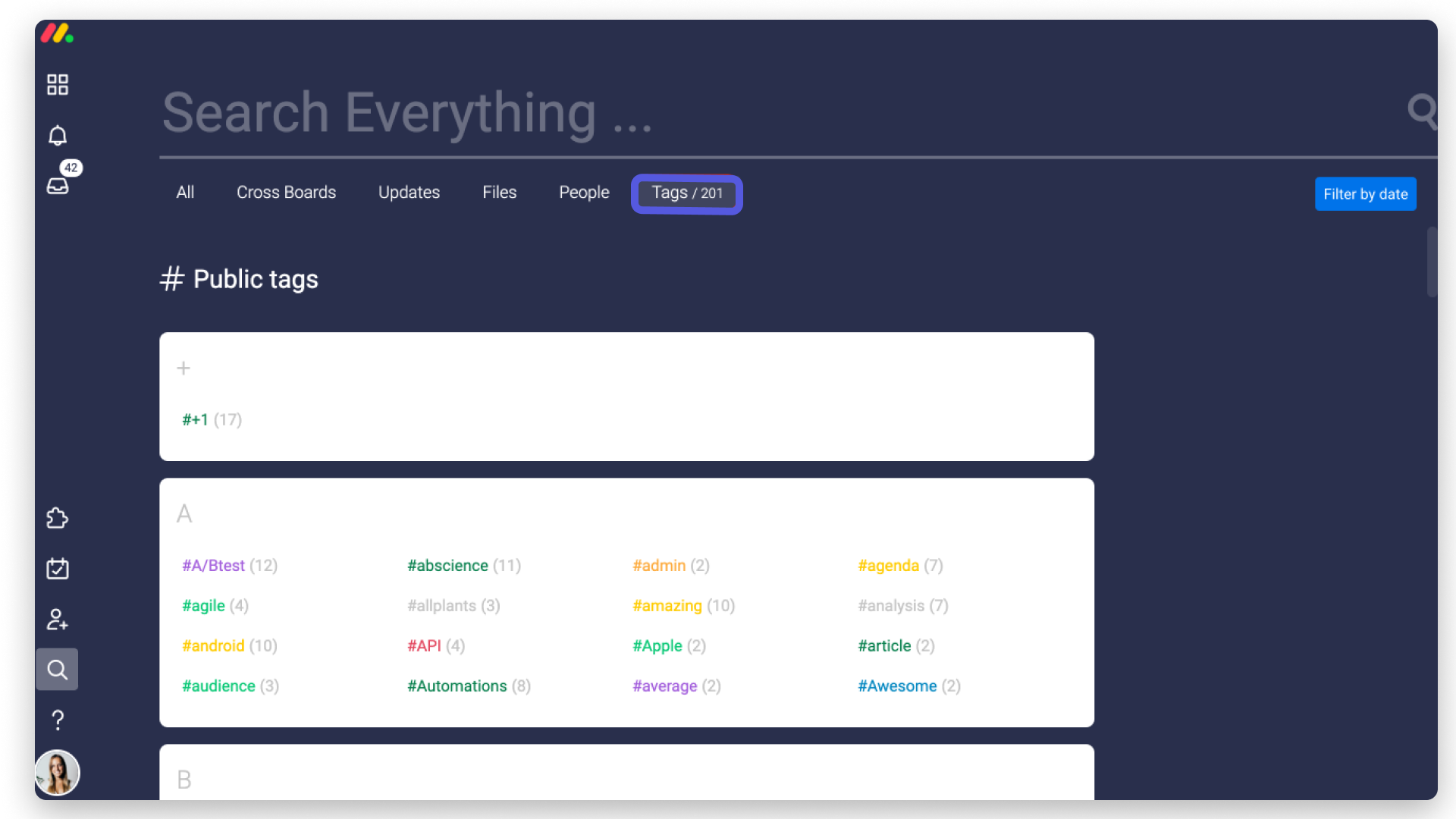This screenshot has width=1456, height=819.
Task: Click the vertical scrollbar on right
Action: (1432, 262)
